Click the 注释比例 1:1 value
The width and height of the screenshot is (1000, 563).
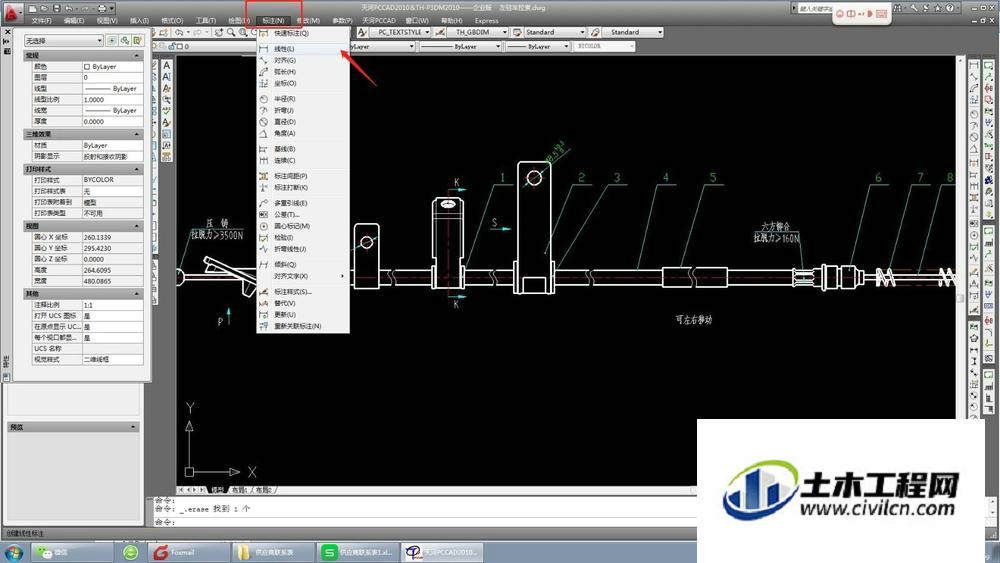point(112,305)
